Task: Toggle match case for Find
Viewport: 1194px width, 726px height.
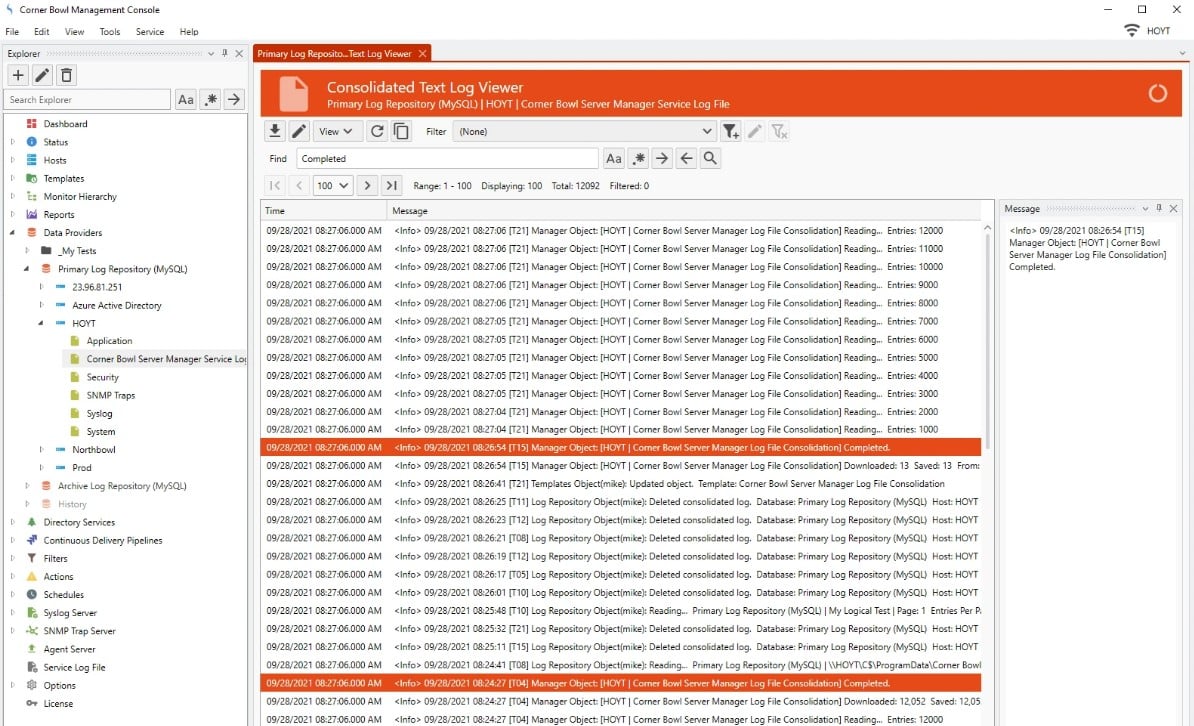Action: [x=614, y=158]
